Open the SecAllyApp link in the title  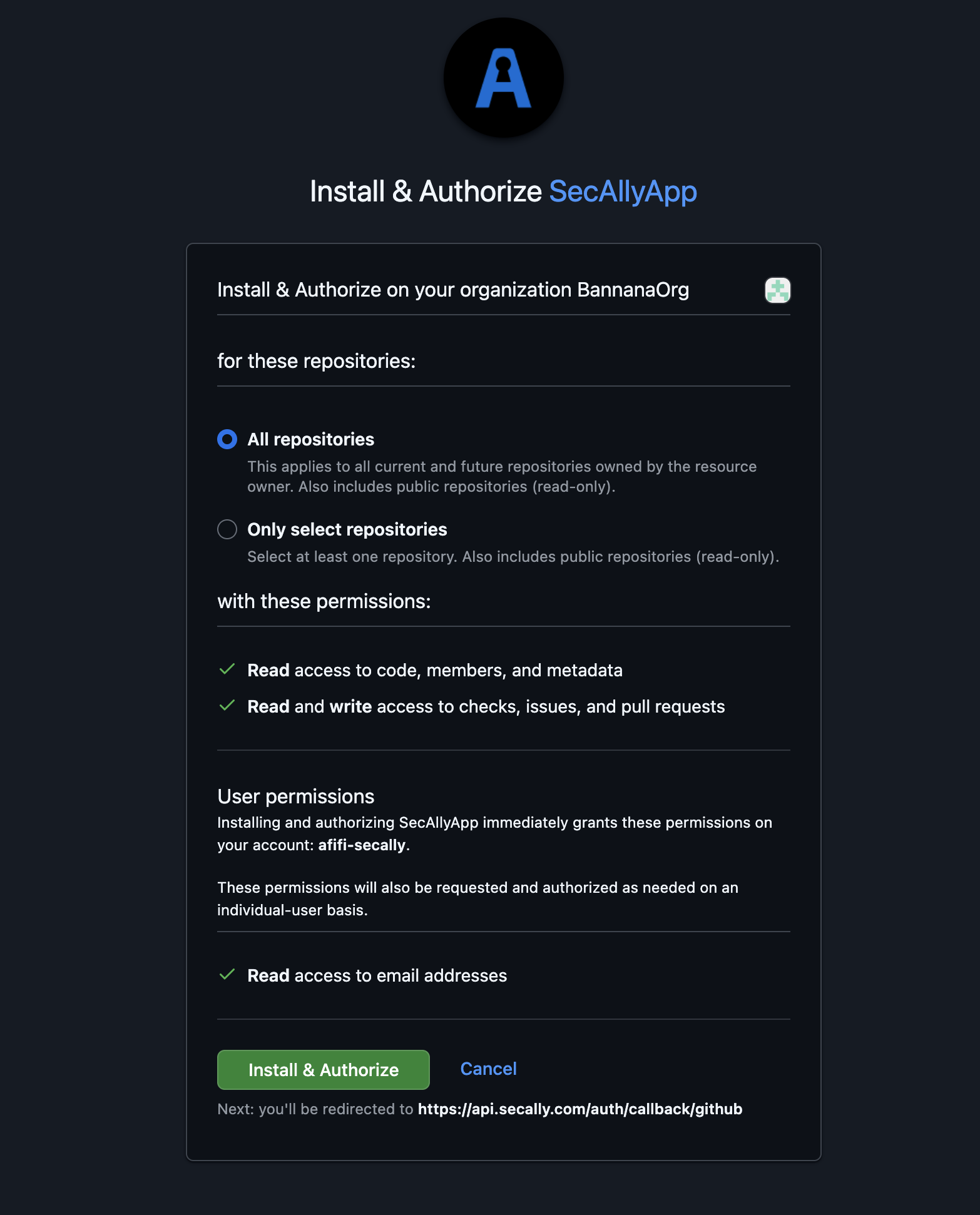coord(623,192)
